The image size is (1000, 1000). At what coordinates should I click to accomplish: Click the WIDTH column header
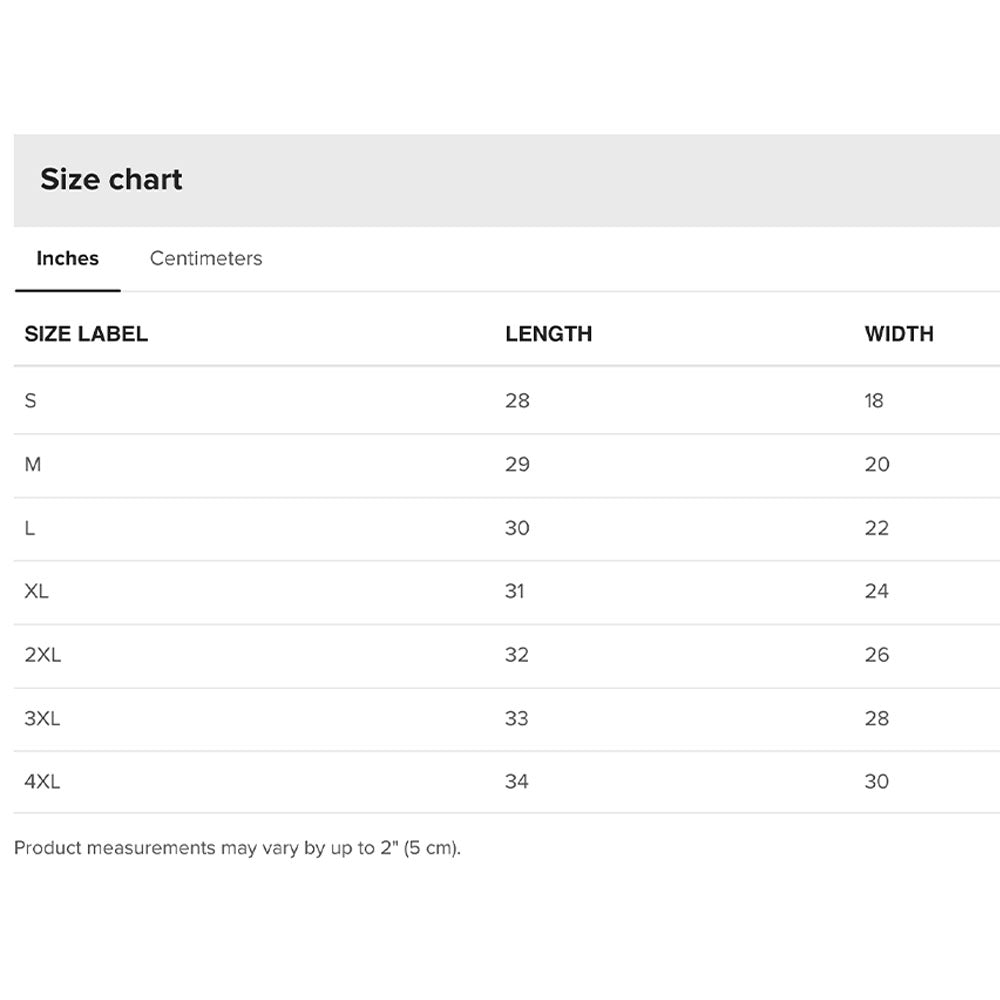(898, 334)
